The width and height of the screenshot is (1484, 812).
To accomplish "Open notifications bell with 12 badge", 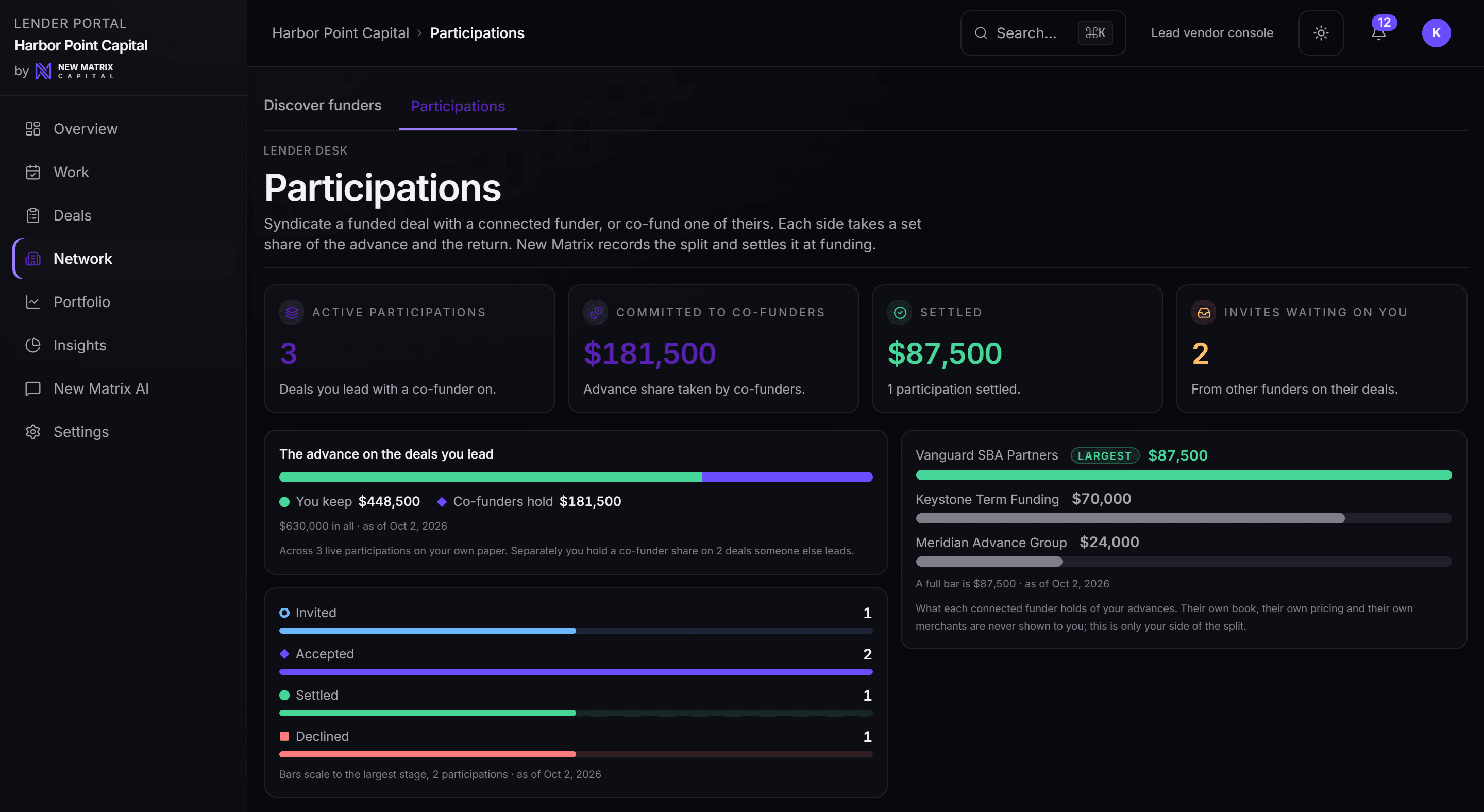I will 1379,33.
